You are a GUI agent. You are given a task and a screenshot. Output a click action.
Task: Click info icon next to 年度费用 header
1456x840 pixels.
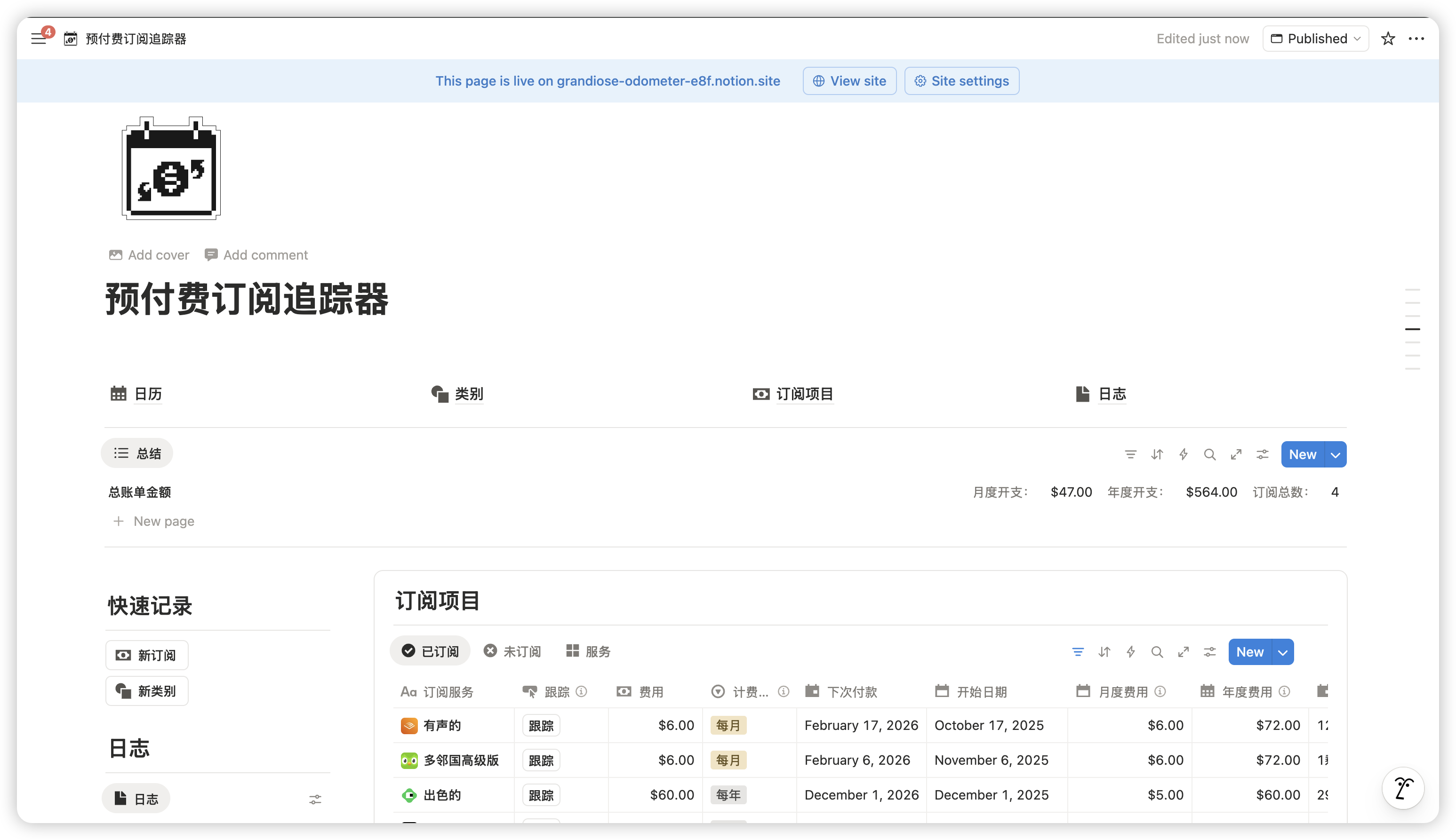coord(1284,692)
